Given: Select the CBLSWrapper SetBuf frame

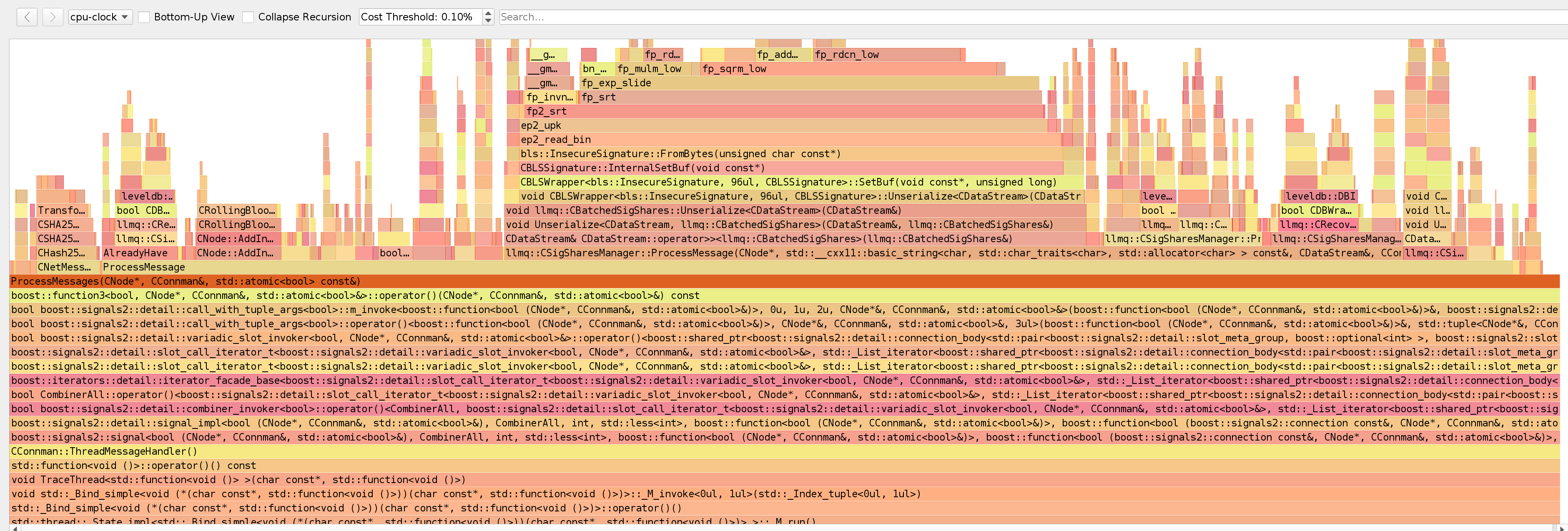Looking at the screenshot, I should 801,182.
